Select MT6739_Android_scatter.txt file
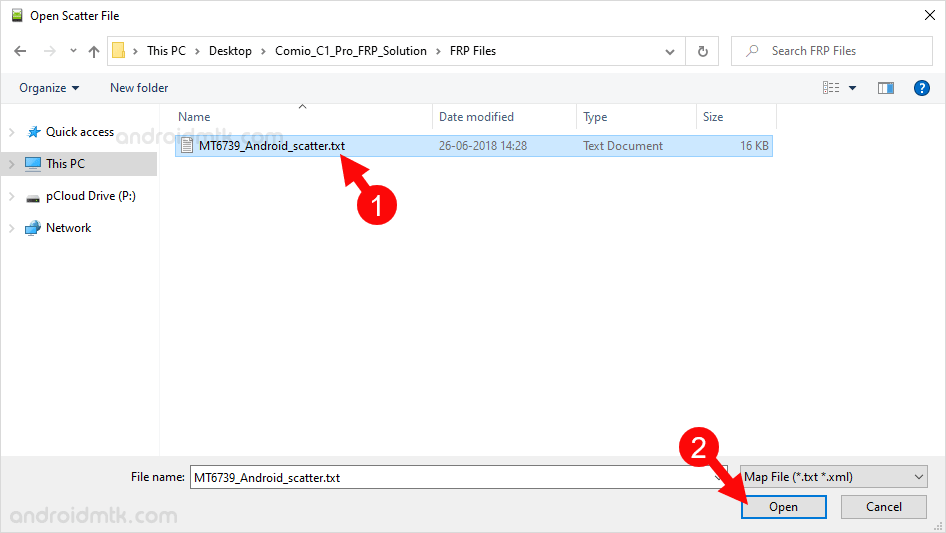946x533 pixels. point(271,146)
